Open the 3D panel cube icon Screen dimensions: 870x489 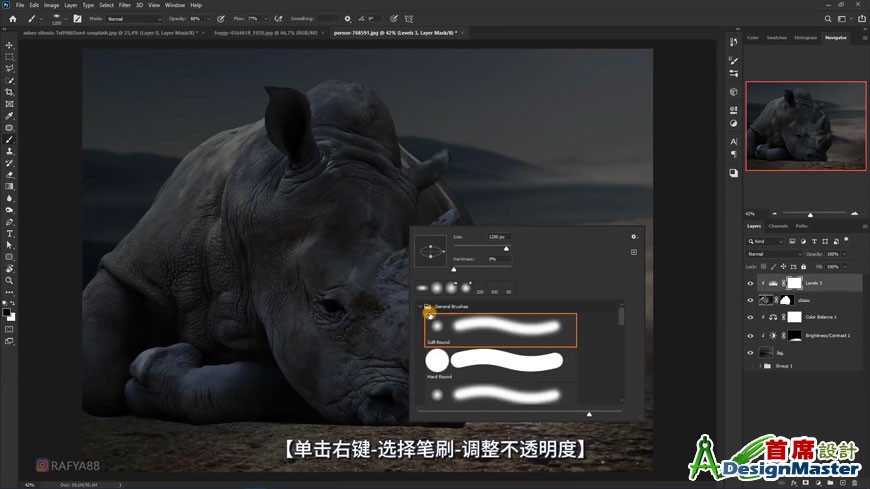point(734,92)
